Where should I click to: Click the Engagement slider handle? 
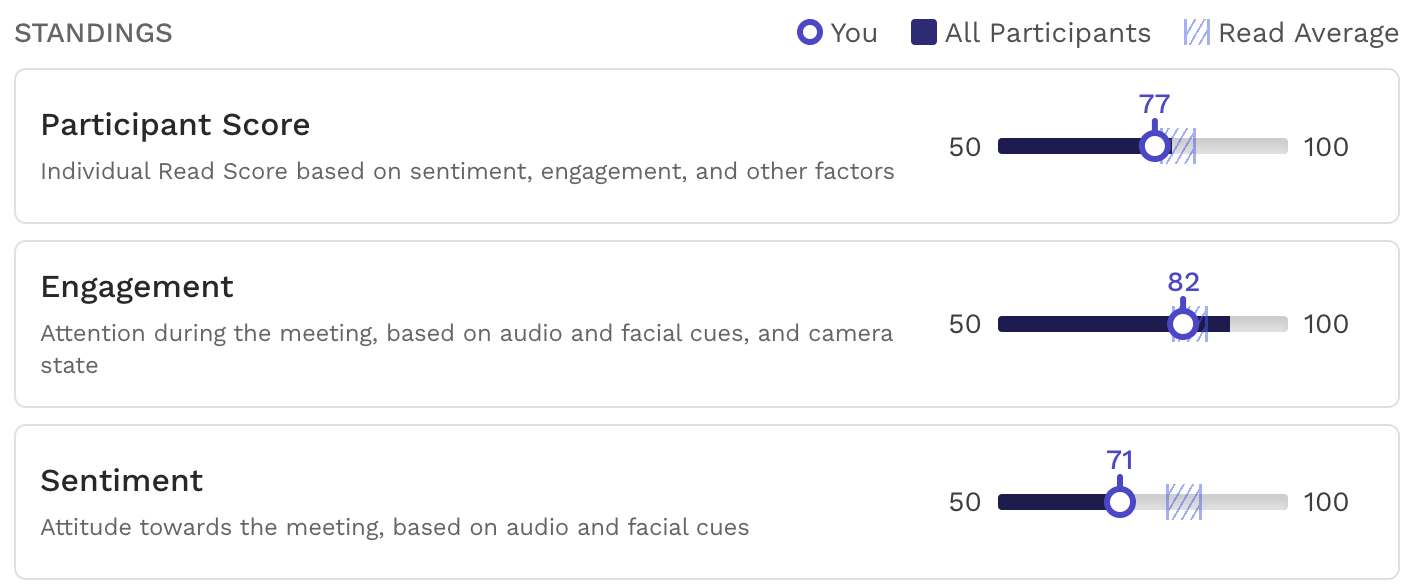(x=1183, y=324)
